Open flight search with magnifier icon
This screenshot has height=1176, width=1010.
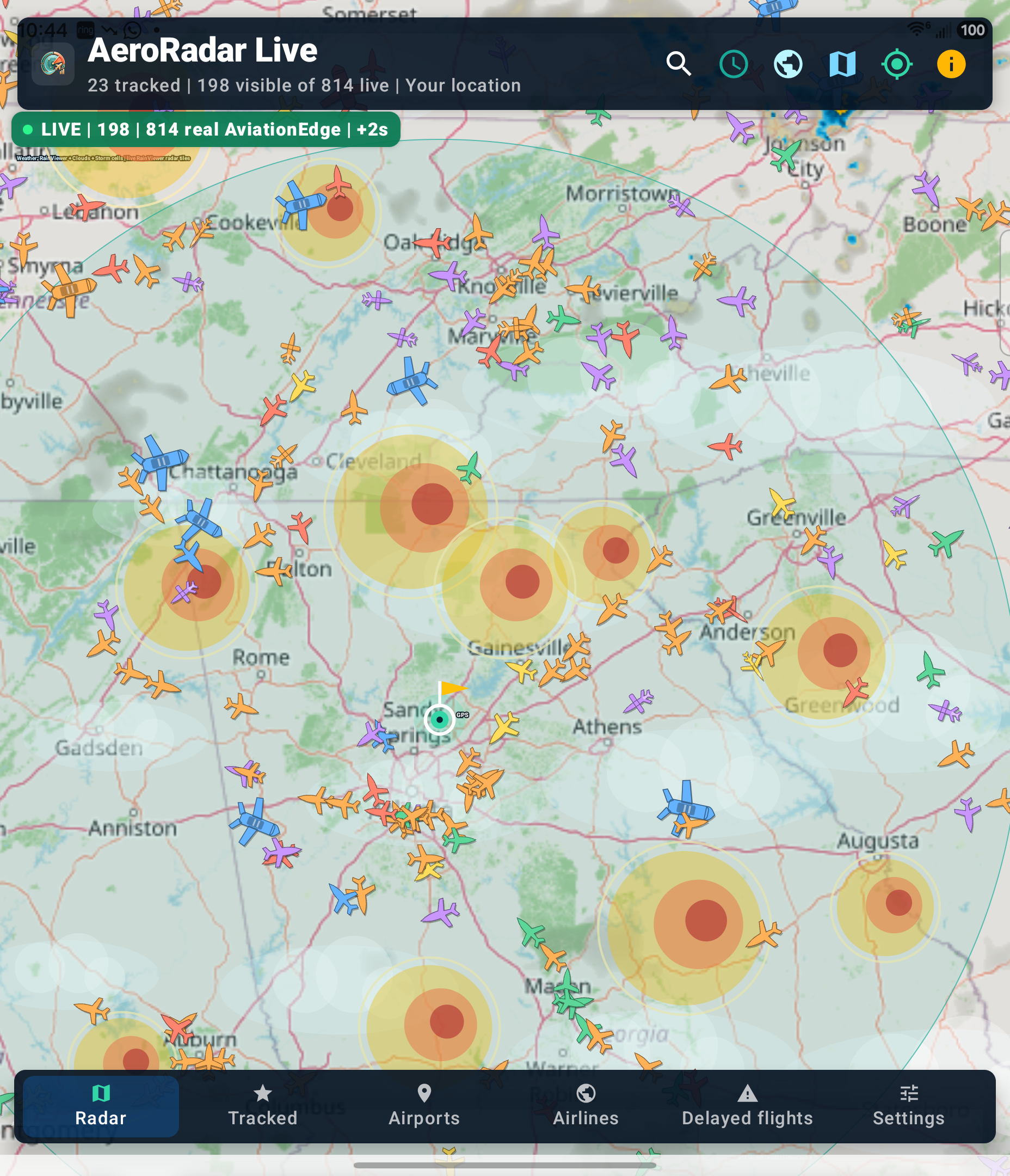(679, 64)
